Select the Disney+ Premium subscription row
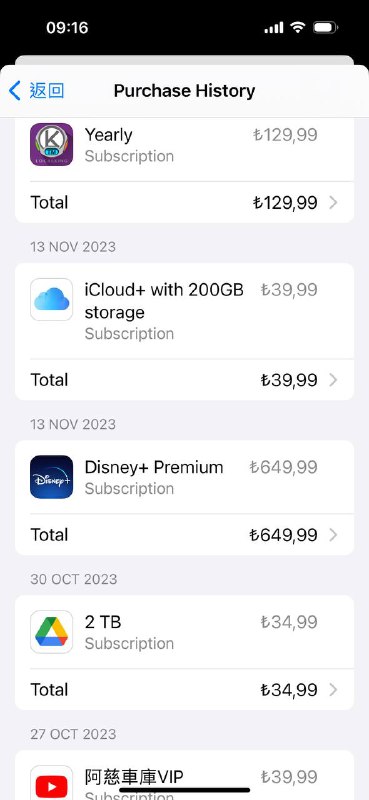 (184, 477)
